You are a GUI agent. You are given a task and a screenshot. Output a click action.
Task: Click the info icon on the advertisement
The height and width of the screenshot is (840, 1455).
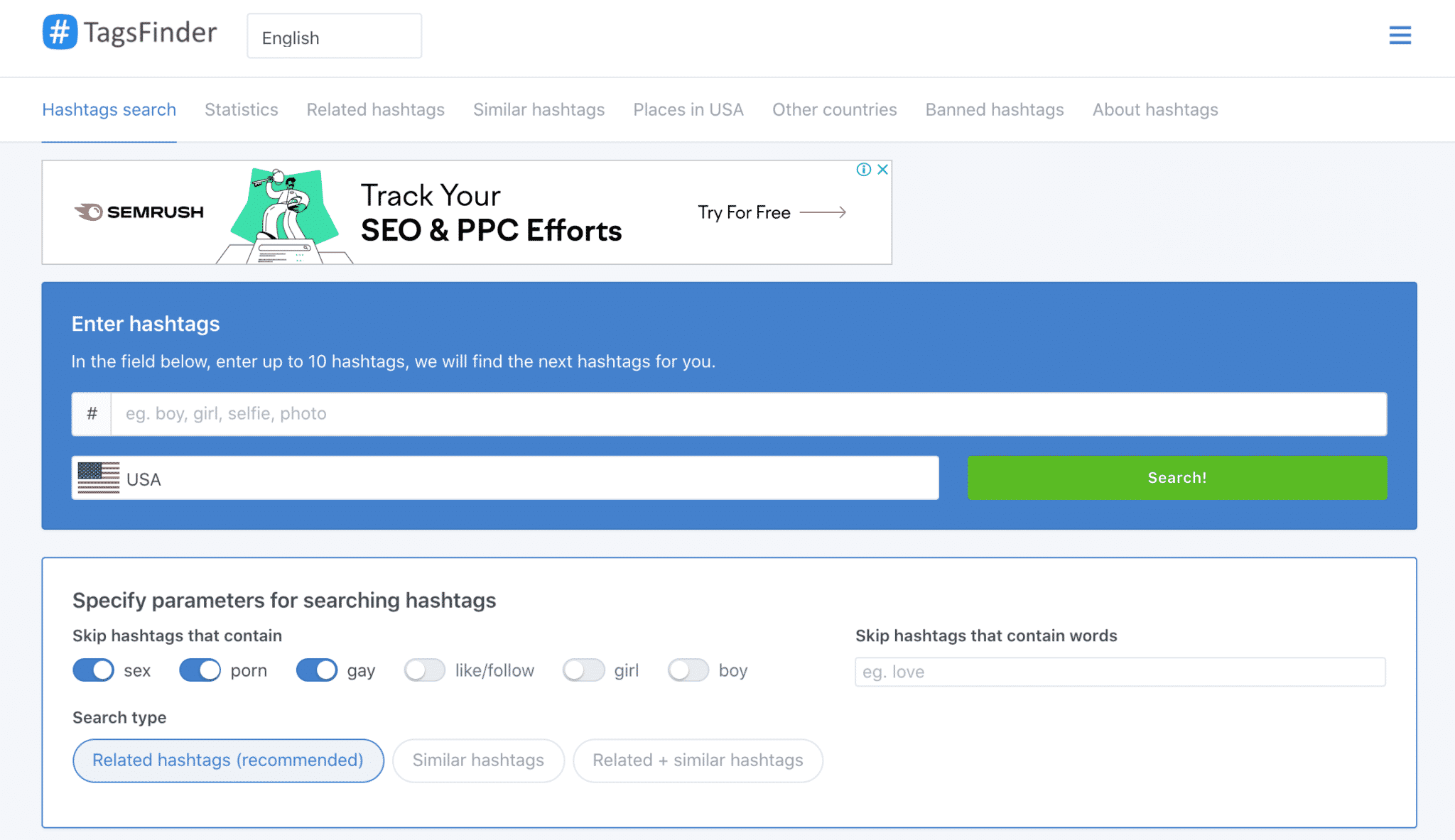coord(864,169)
